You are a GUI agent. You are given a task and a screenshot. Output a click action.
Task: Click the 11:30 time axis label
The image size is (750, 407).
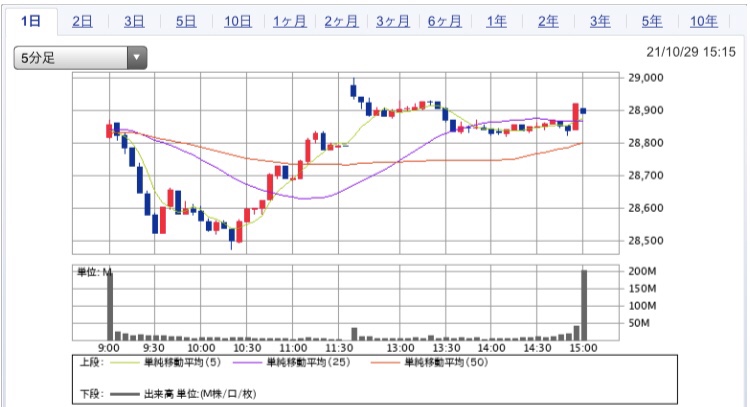coord(339,348)
